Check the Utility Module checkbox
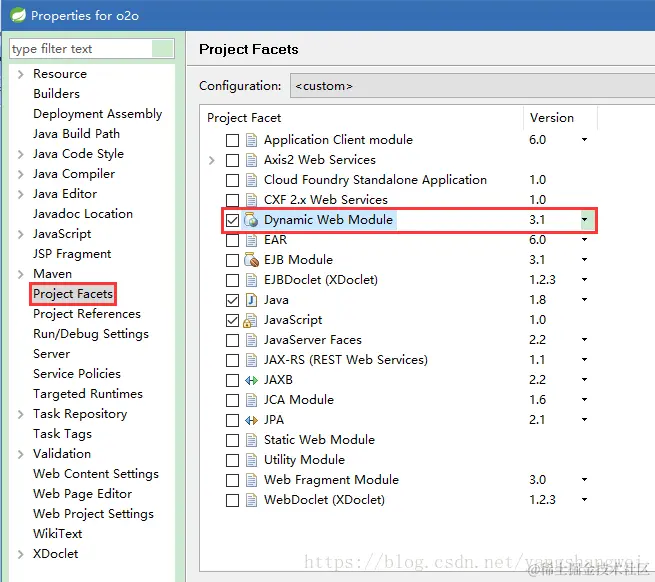The height and width of the screenshot is (582, 655). pos(232,460)
